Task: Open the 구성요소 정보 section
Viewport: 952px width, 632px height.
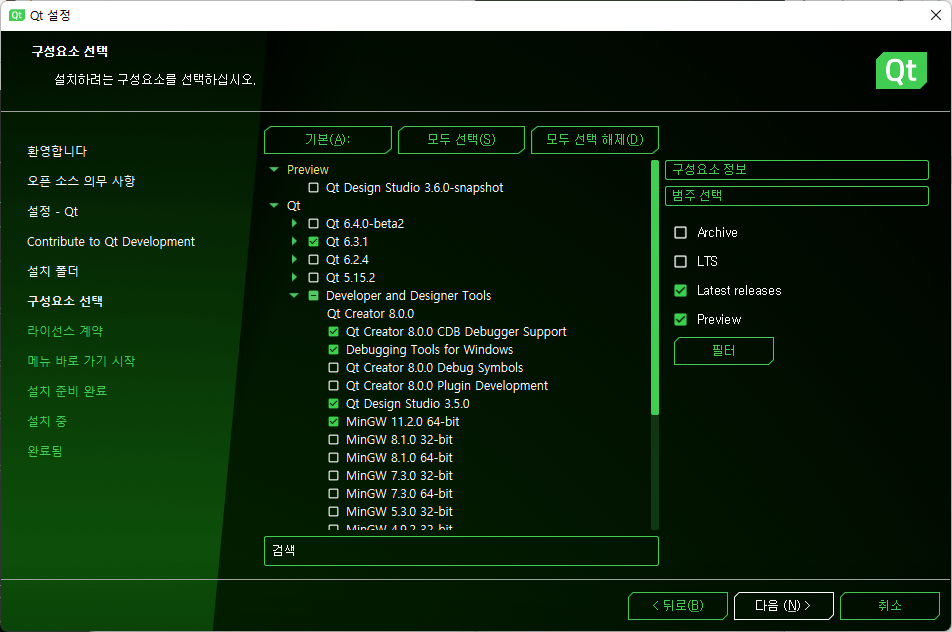Action: tap(797, 170)
